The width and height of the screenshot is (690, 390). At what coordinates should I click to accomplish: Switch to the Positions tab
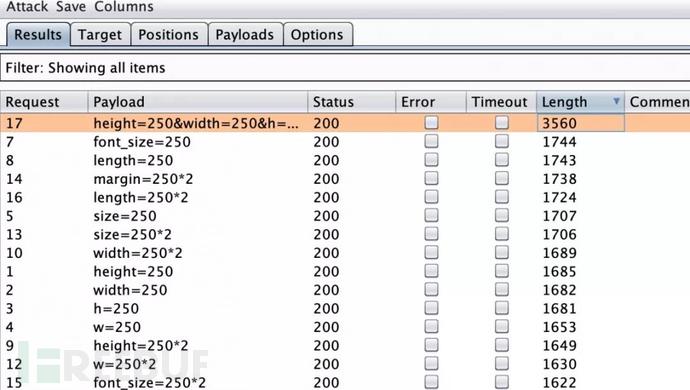tap(169, 34)
